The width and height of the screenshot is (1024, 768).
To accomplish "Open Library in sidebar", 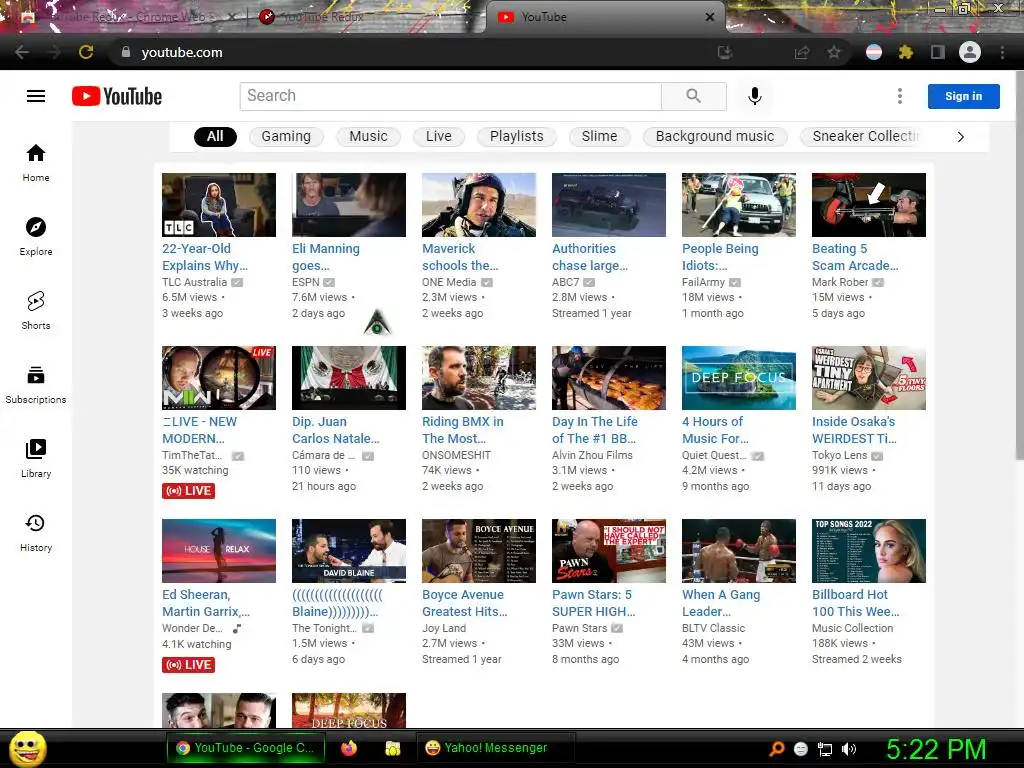I will [36, 458].
